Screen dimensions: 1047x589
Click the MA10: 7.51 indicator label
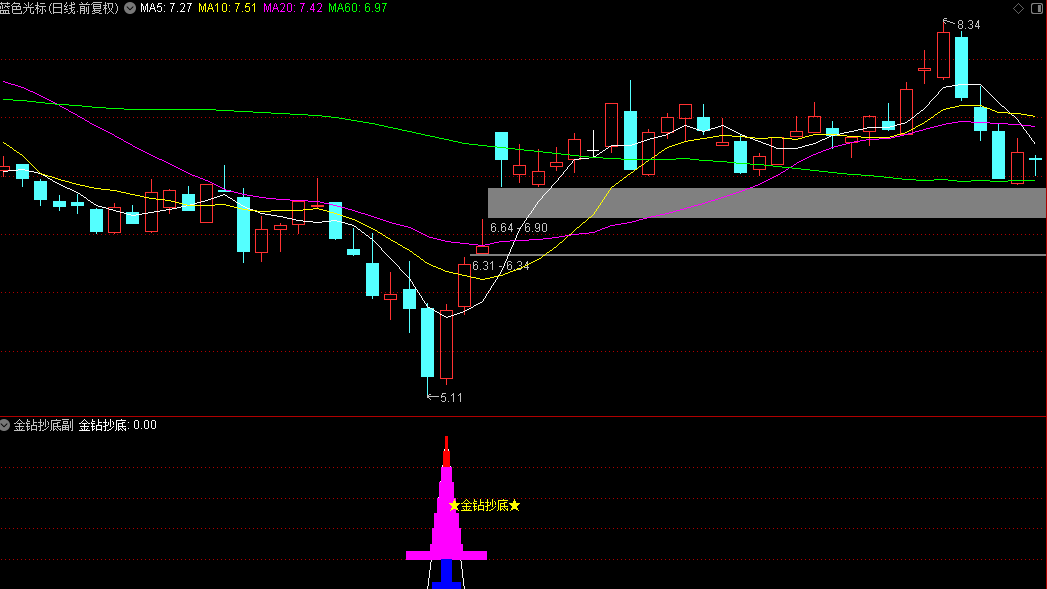(x=227, y=8)
